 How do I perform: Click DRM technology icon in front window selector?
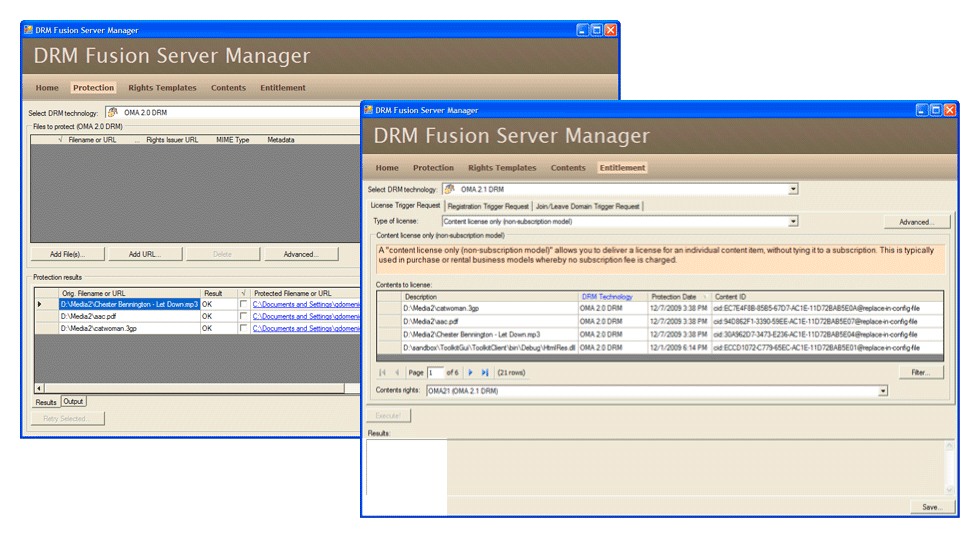449,189
